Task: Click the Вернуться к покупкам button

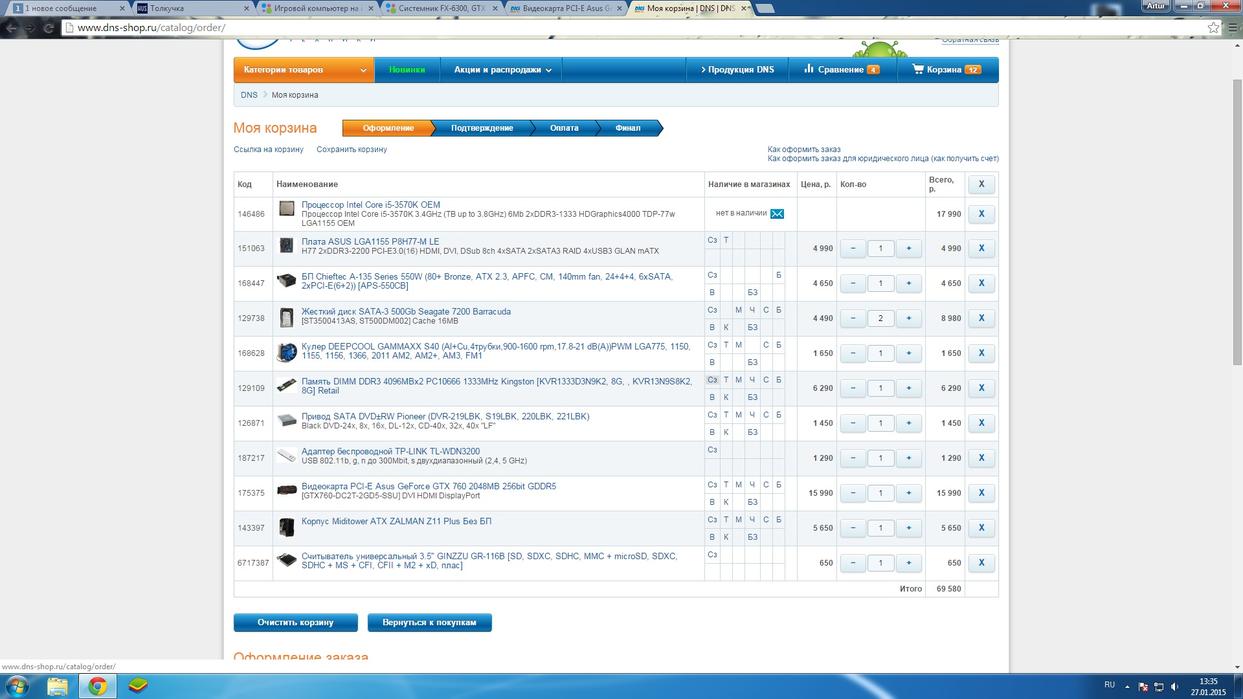Action: [430, 622]
